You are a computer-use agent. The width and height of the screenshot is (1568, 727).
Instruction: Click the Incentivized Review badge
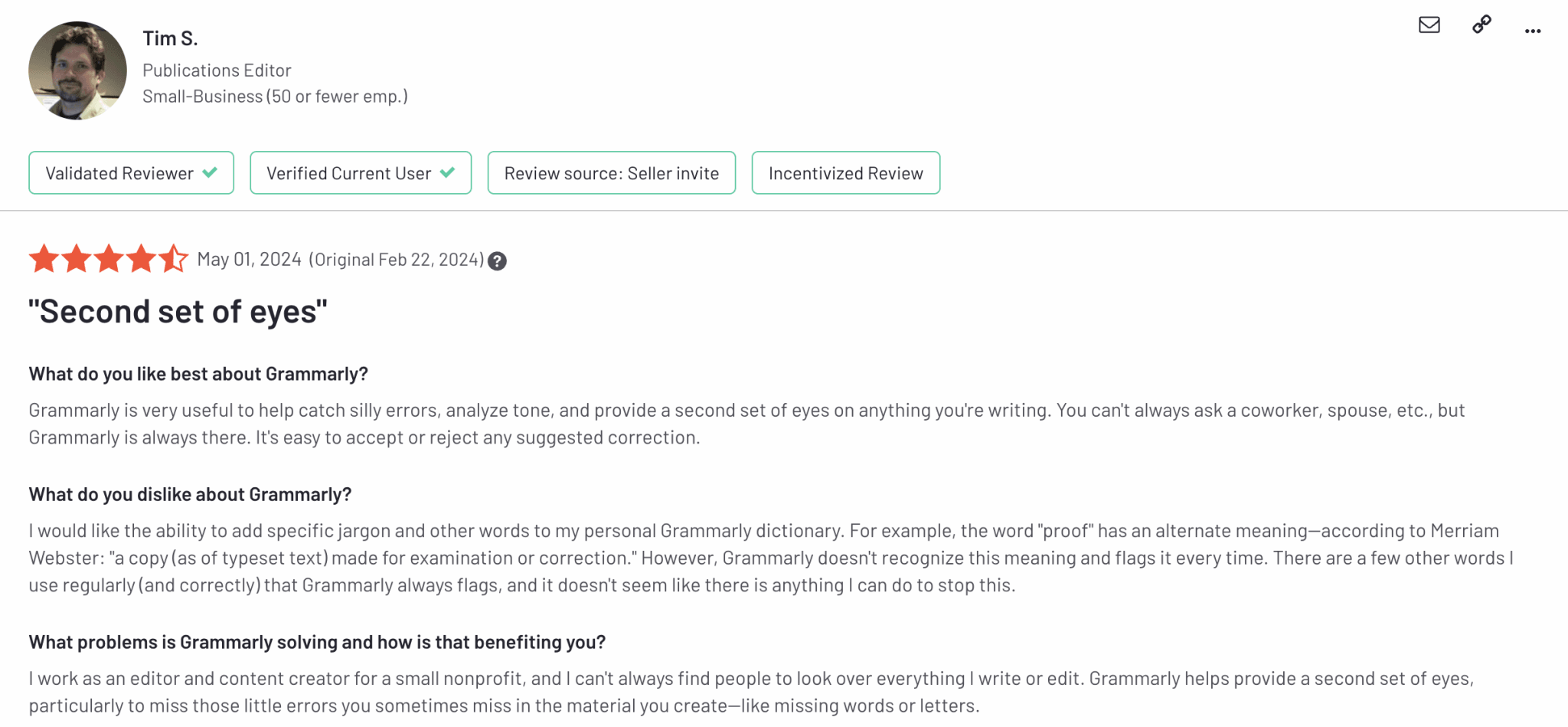846,173
